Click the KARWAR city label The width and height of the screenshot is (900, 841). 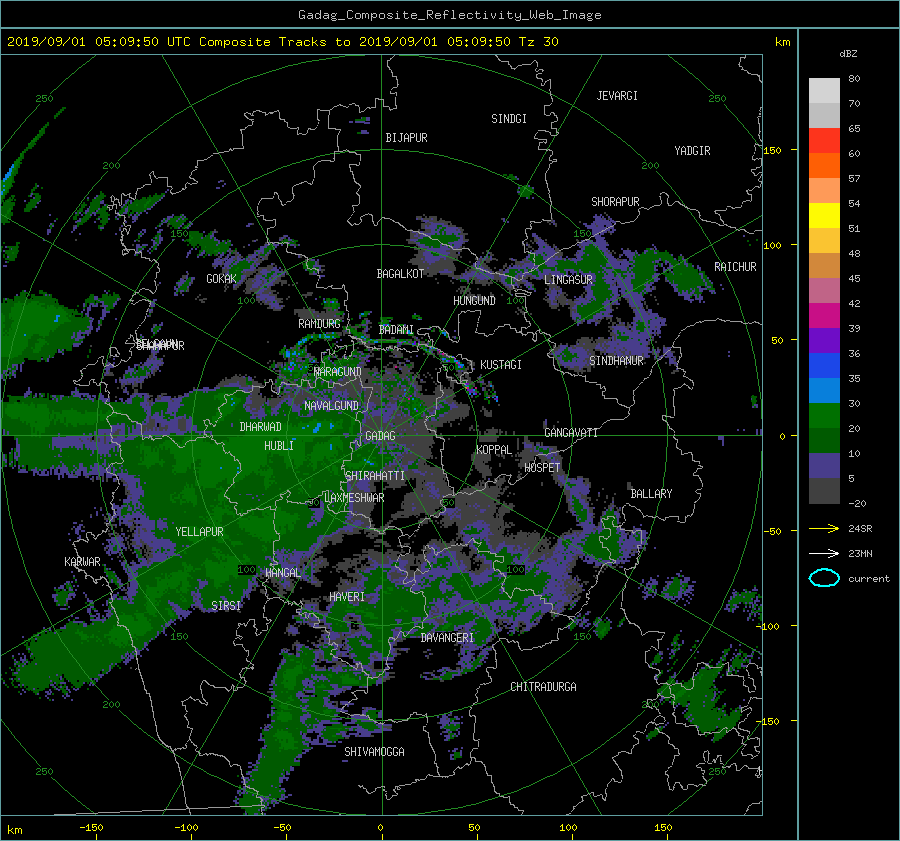(x=82, y=562)
